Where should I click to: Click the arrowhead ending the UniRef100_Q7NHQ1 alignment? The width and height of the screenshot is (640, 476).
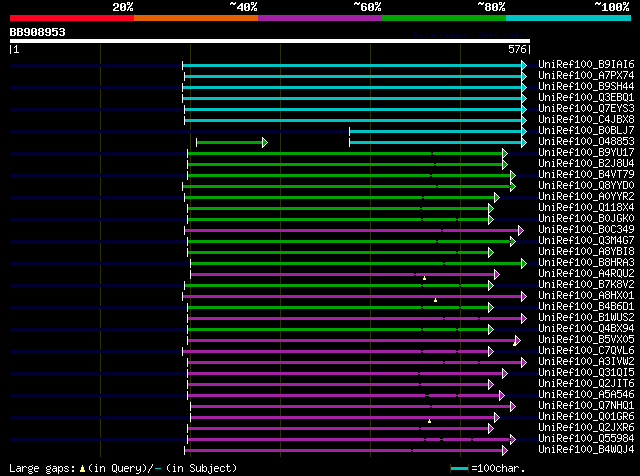pos(513,407)
